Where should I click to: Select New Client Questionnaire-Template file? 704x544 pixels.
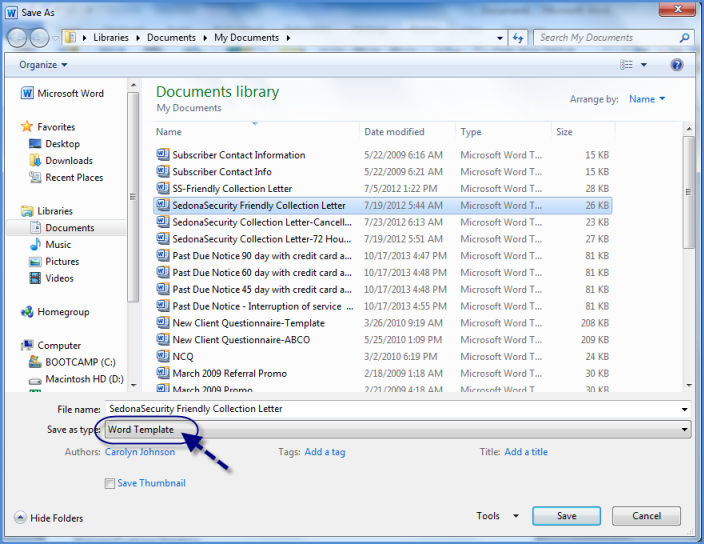[x=382, y=323]
